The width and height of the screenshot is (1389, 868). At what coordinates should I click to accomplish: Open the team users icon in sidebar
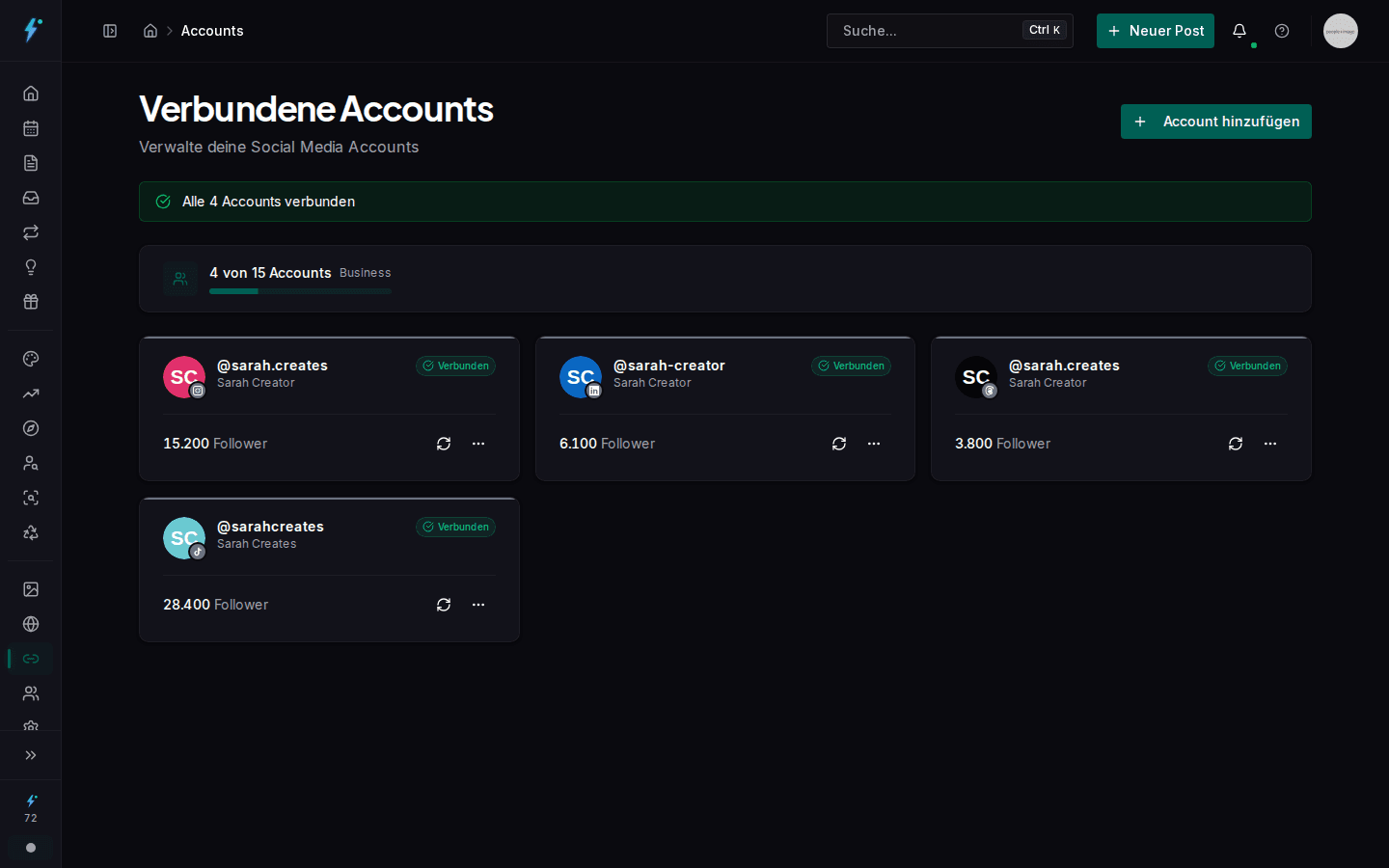tap(31, 693)
